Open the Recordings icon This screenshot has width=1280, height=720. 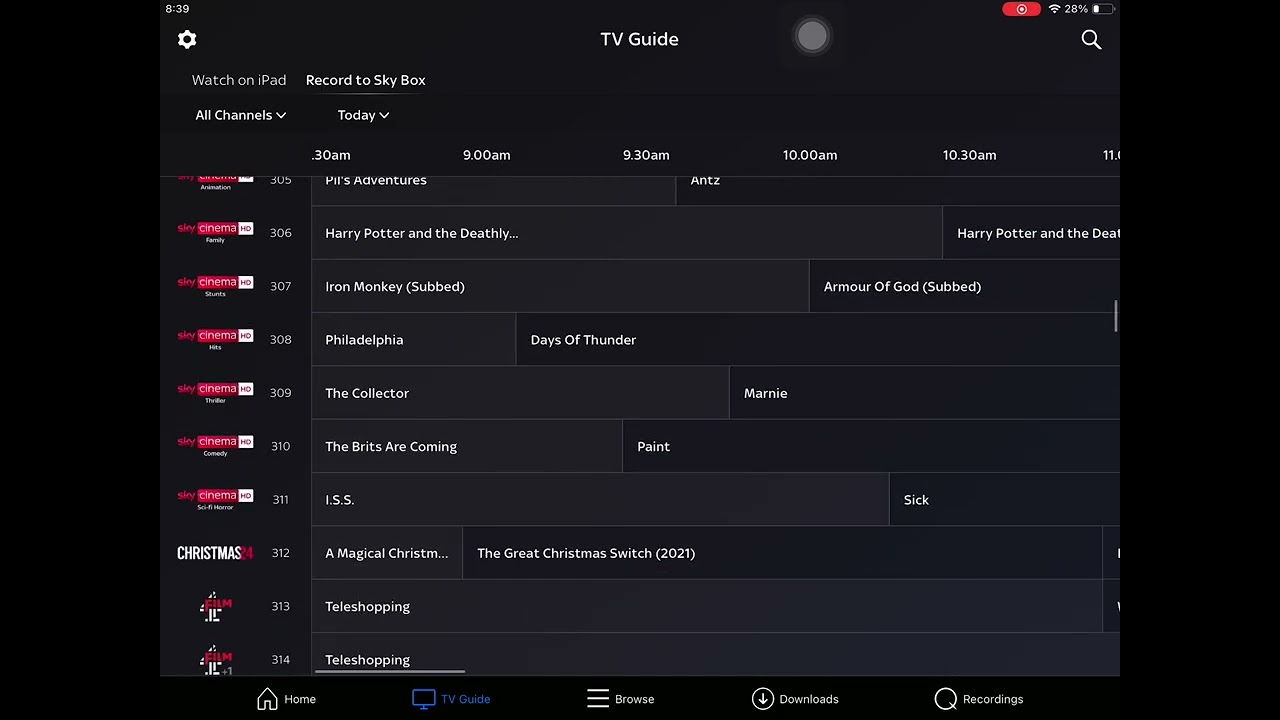[x=946, y=698]
